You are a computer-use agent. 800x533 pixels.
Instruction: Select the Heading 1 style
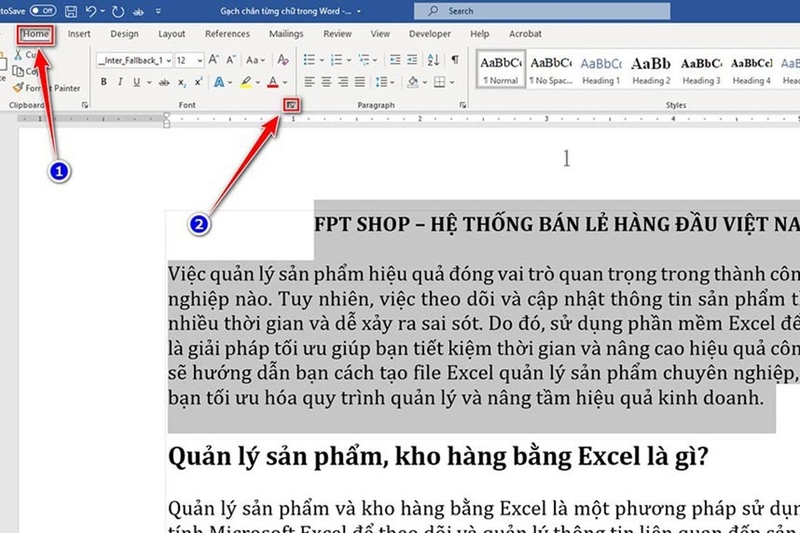601,69
